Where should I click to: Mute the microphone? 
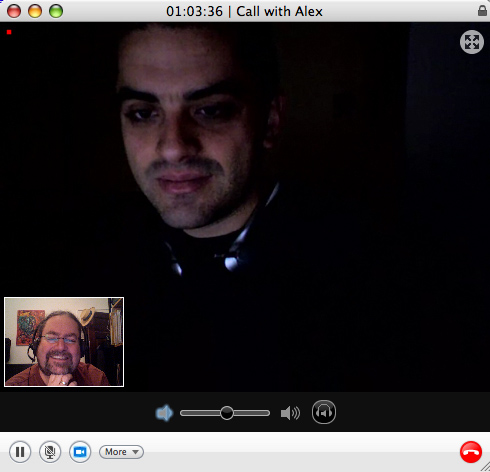click(50, 452)
